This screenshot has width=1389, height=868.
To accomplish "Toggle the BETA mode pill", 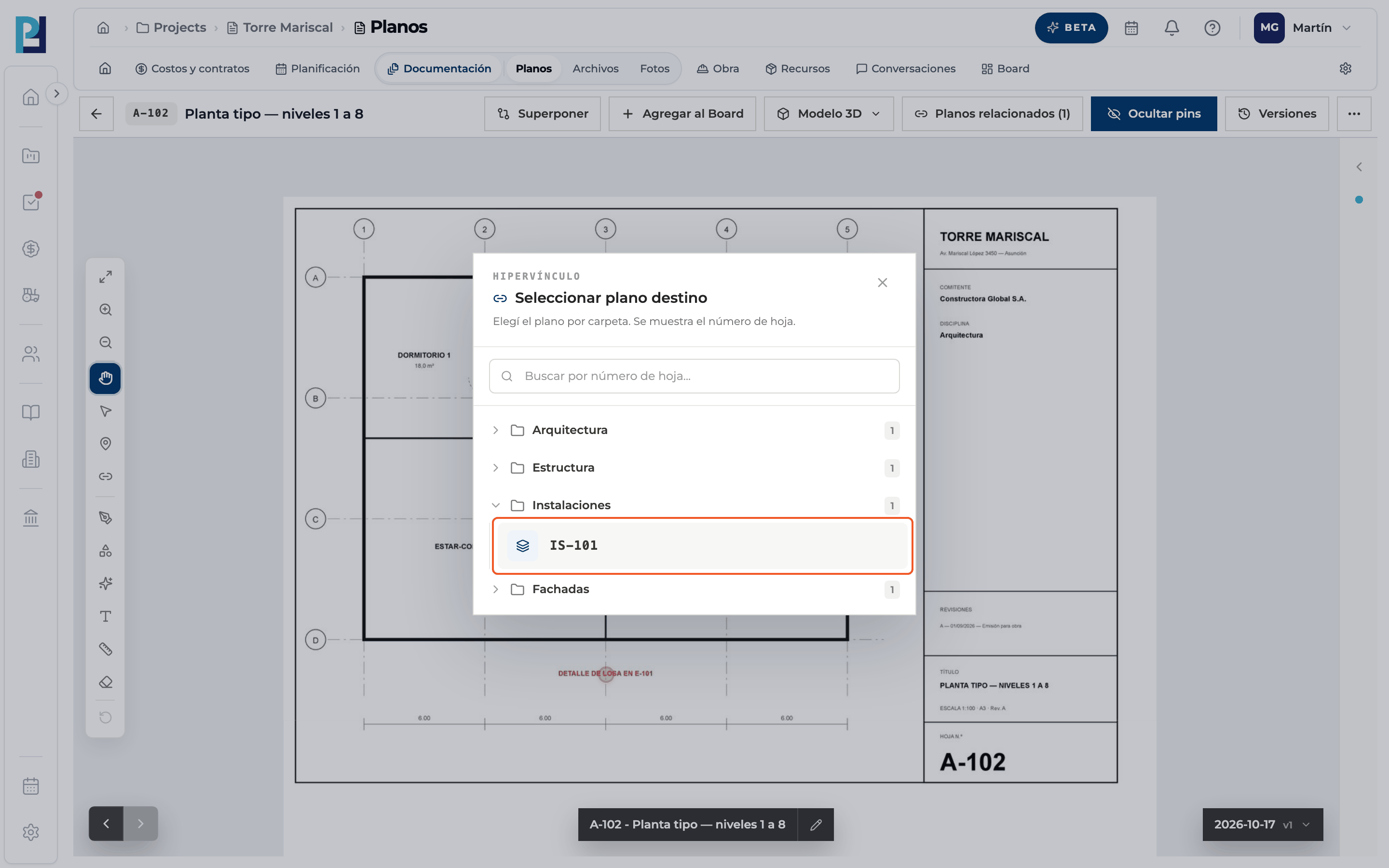I will point(1071,27).
